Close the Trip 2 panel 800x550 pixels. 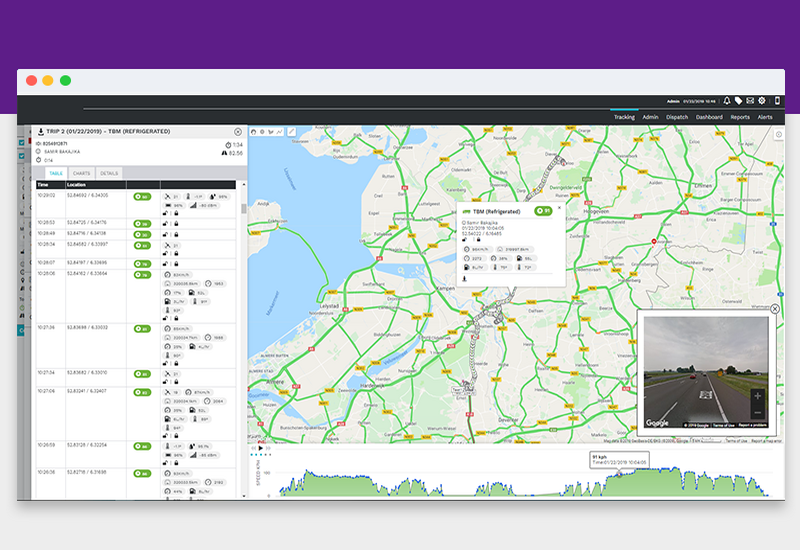(238, 132)
